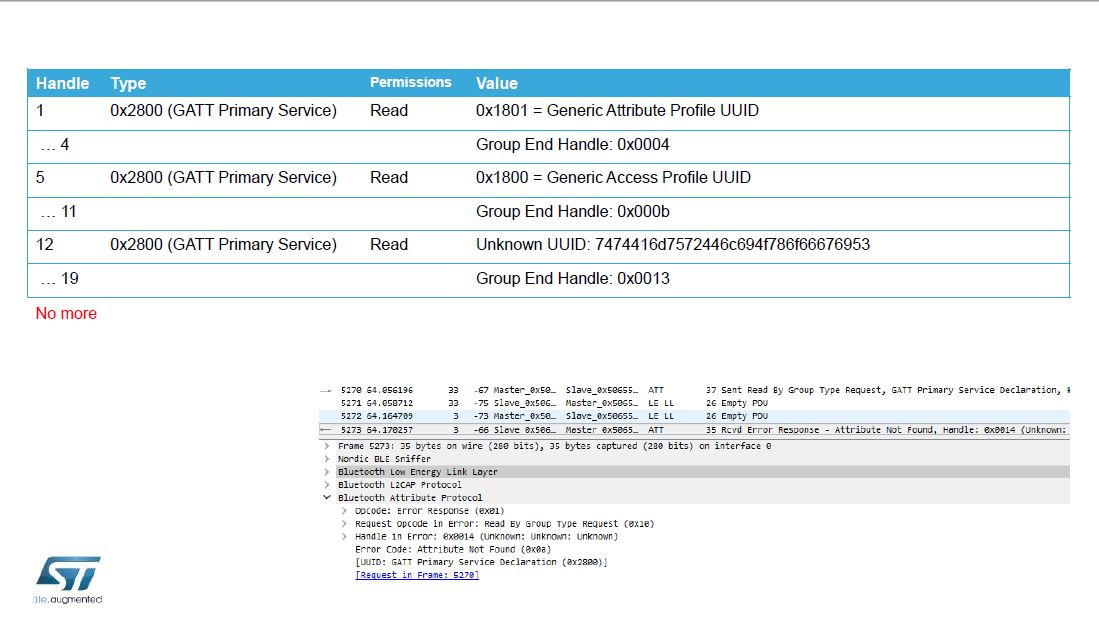Click the Generic Attribute Profile UUID value
The width and height of the screenshot is (1099, 620).
[617, 111]
